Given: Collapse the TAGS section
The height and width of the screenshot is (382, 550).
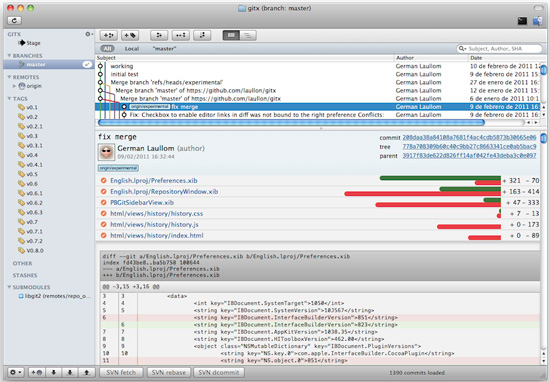Looking at the screenshot, I should 9,99.
